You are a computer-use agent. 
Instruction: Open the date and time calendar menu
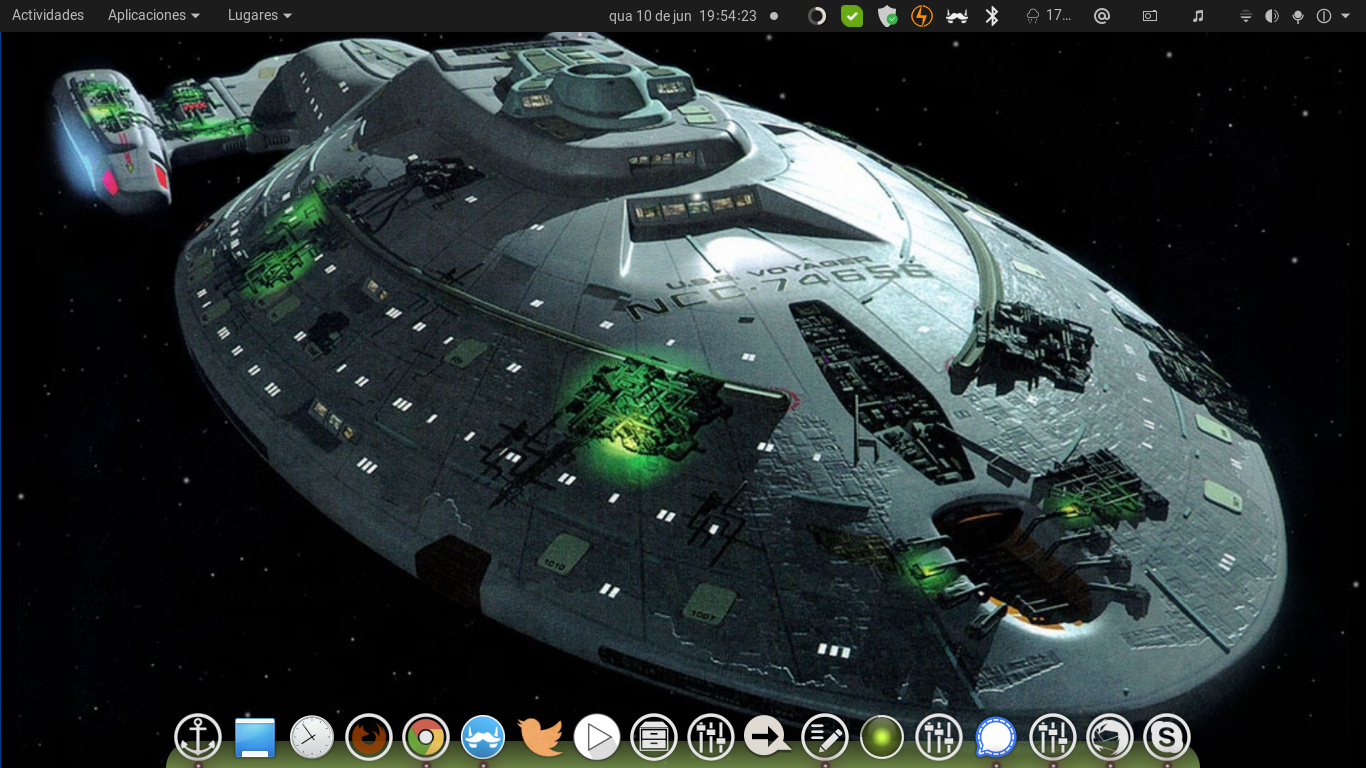683,16
